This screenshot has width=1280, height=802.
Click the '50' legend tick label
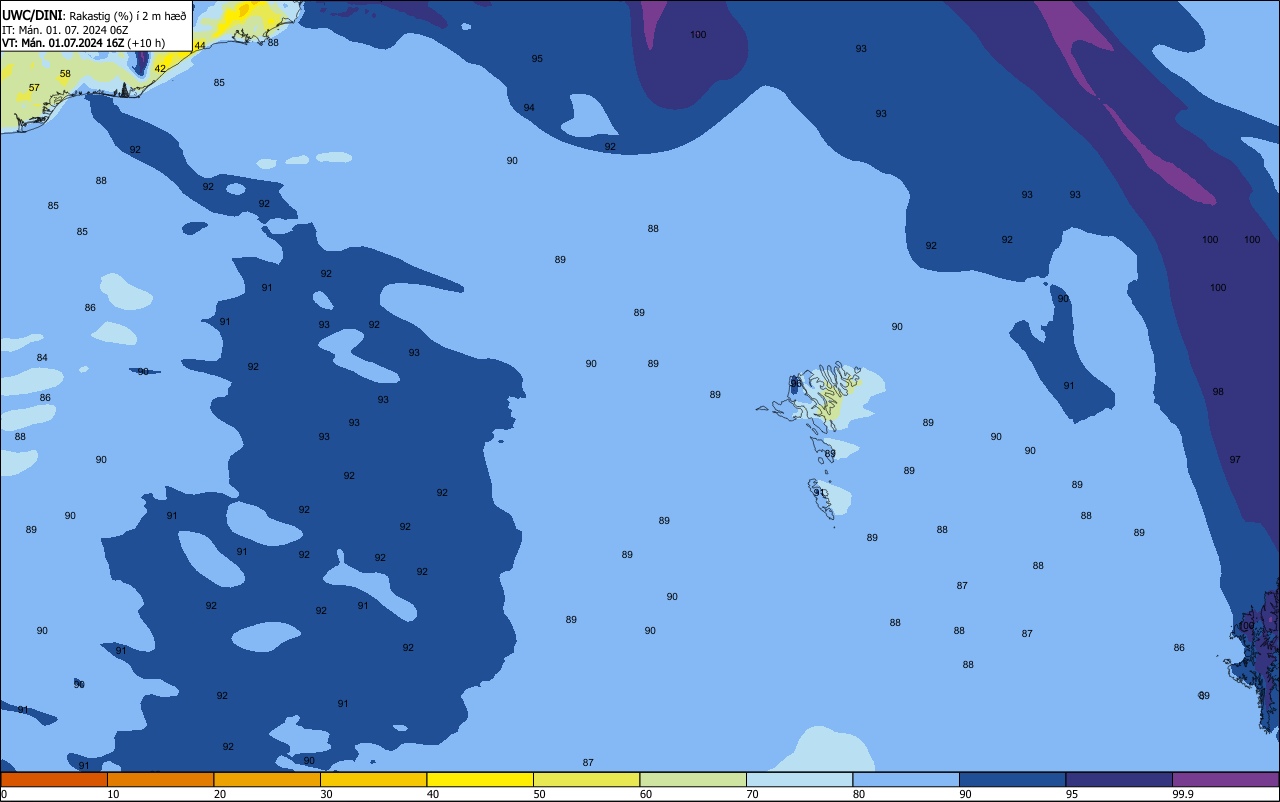pos(539,794)
